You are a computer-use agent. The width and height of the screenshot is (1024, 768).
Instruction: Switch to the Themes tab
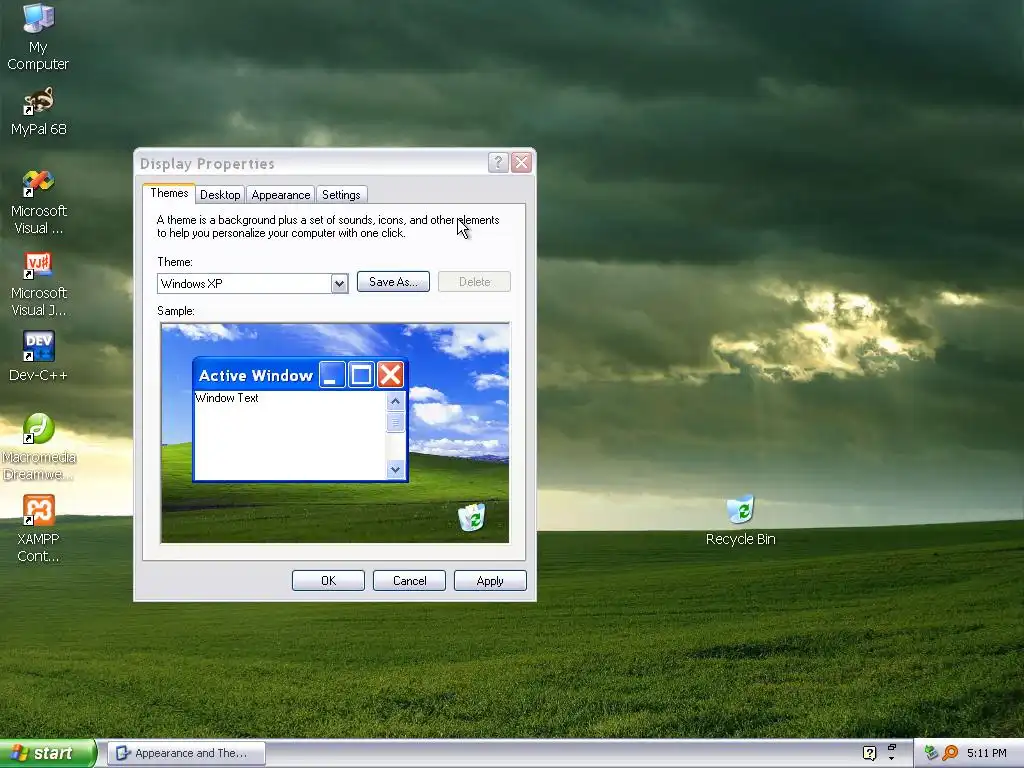(x=169, y=193)
